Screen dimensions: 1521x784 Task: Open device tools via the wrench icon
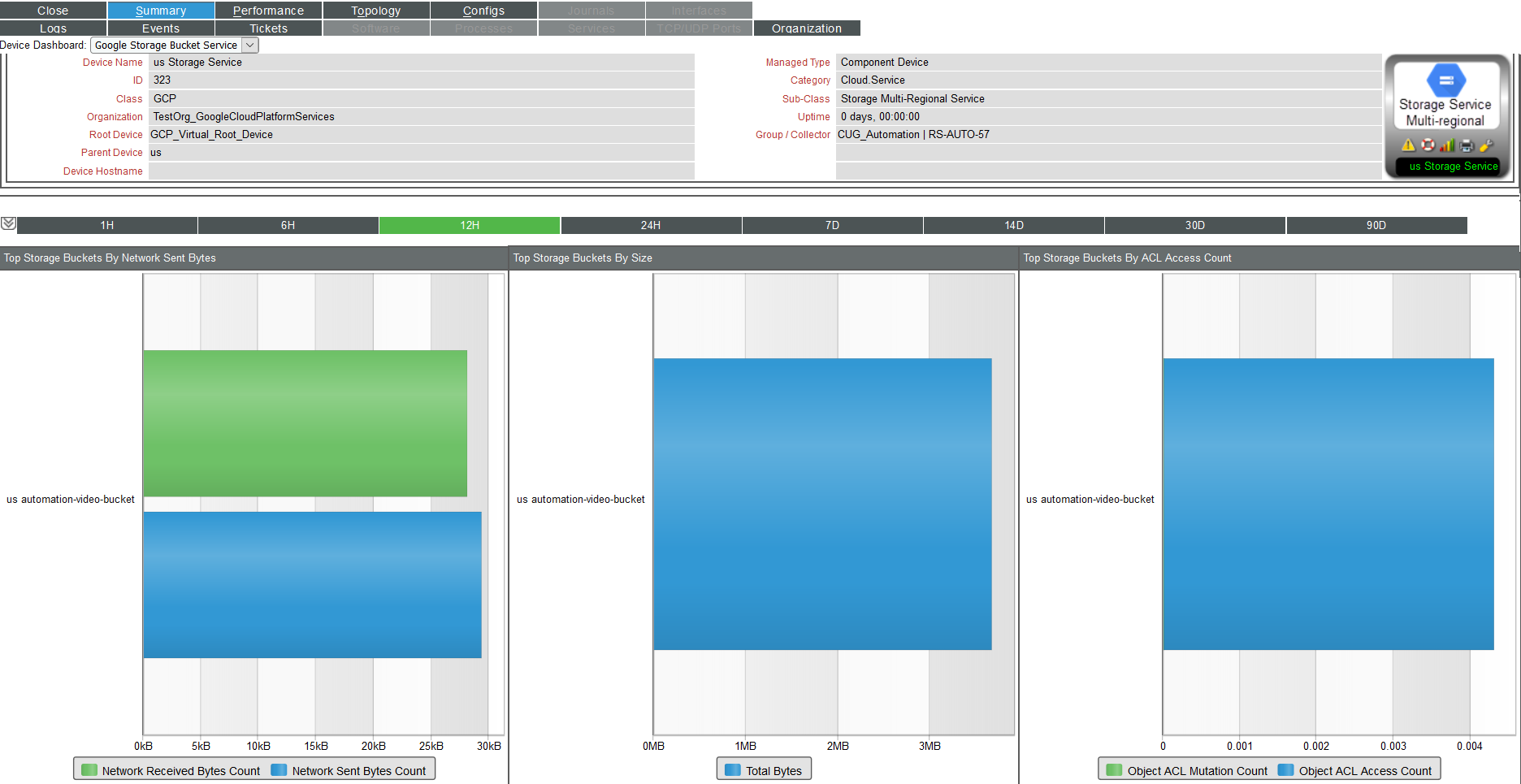[1486, 145]
